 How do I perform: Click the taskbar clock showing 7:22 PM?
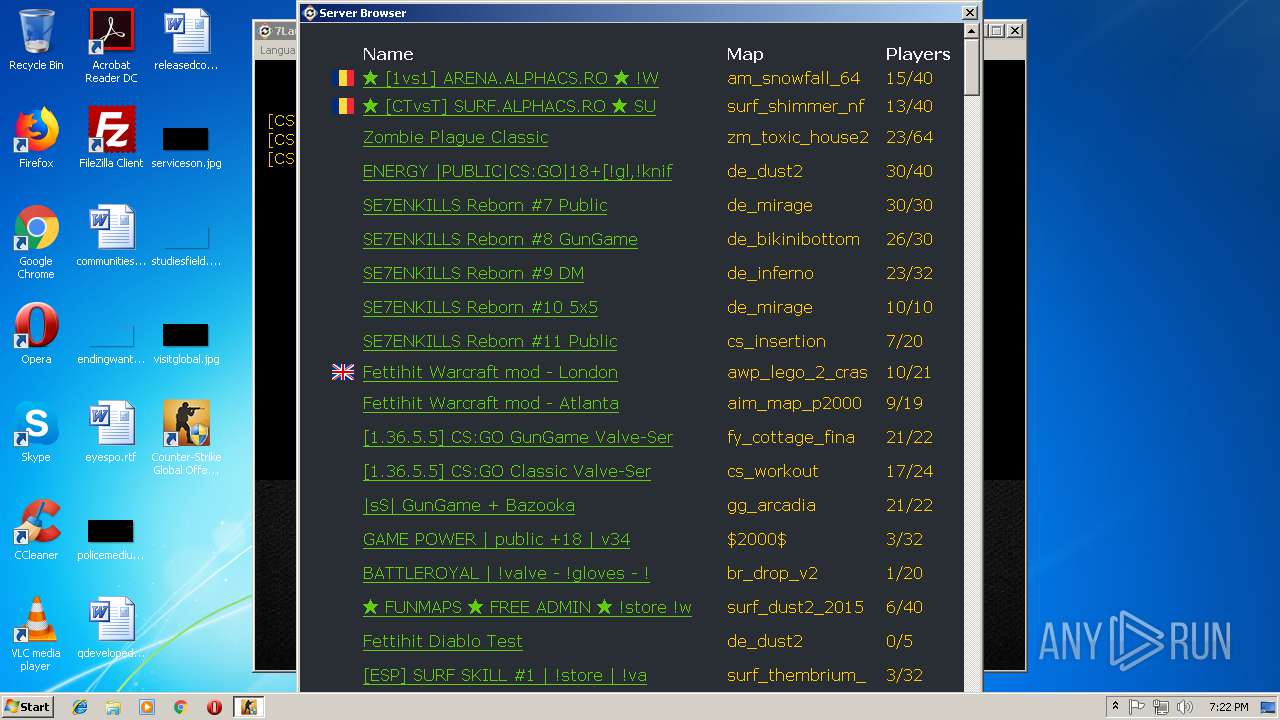click(x=1228, y=707)
